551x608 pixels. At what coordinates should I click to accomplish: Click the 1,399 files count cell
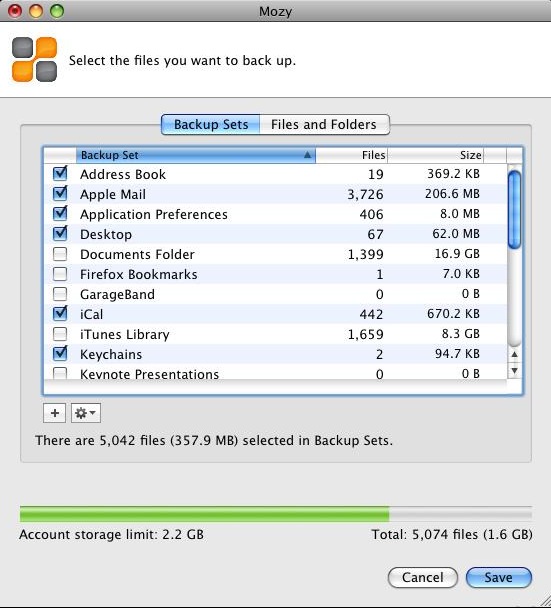coord(365,255)
